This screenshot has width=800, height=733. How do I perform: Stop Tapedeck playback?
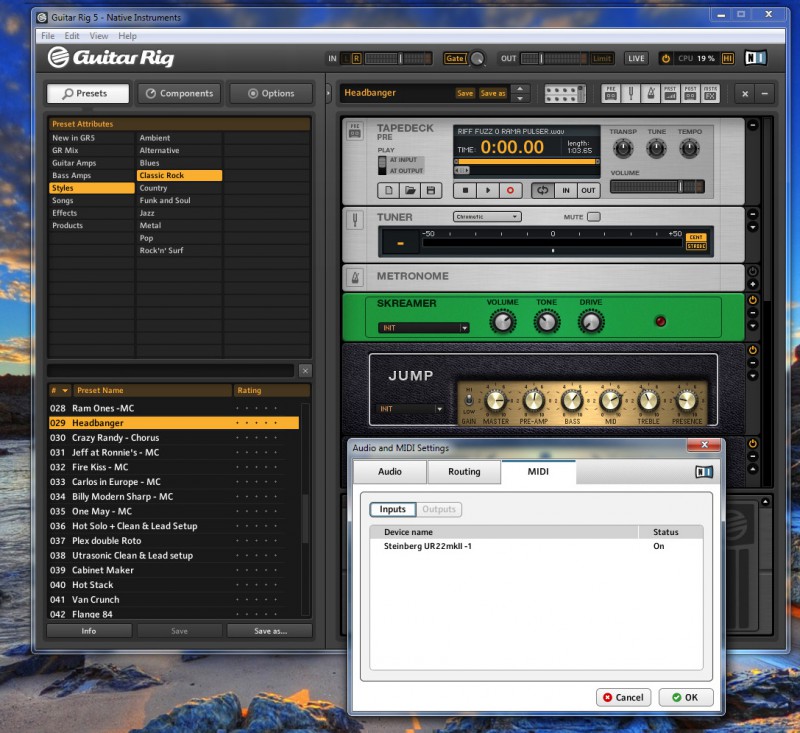(465, 190)
